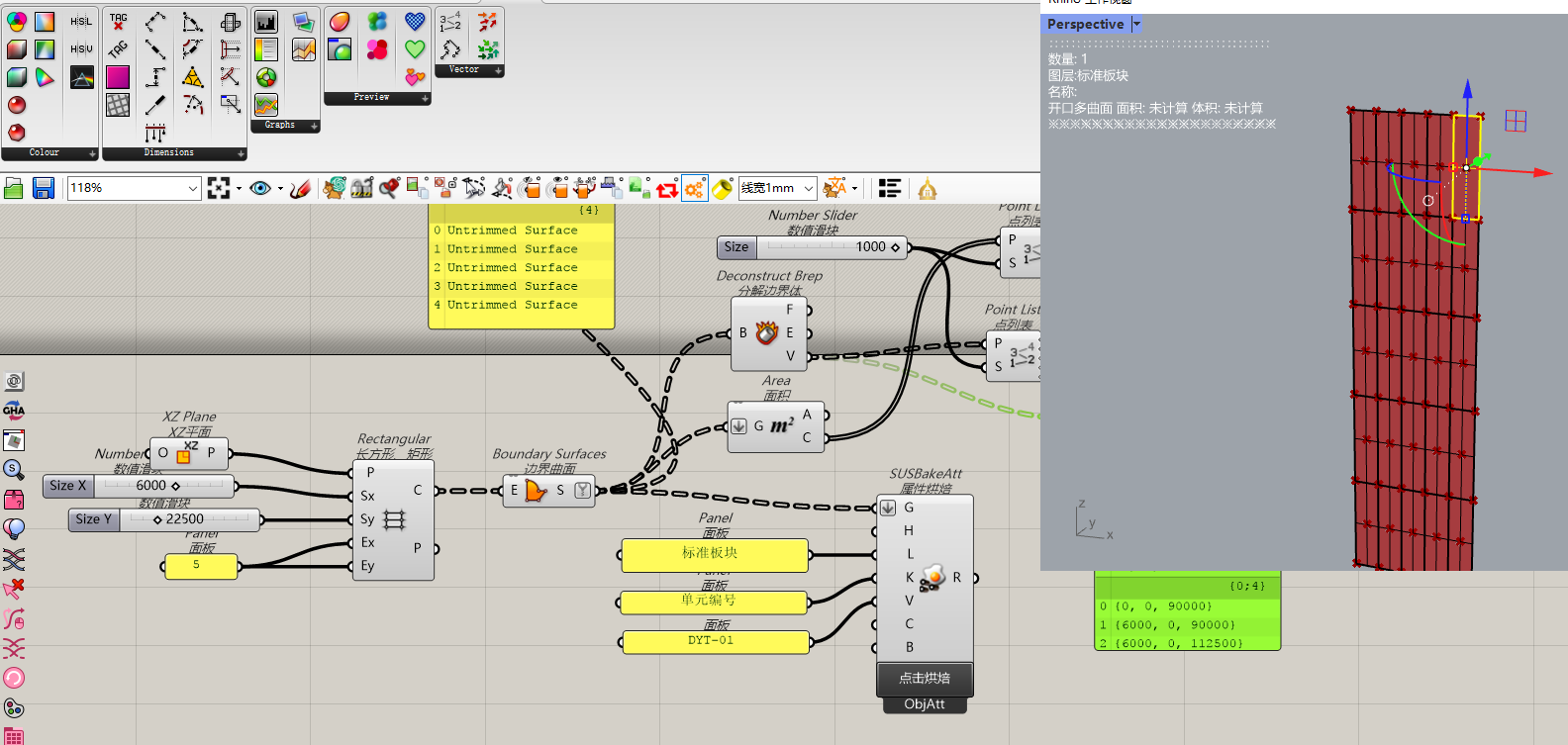Click the horse with ChatGPT logo icon
This screenshot has width=1568, height=745.
335,187
